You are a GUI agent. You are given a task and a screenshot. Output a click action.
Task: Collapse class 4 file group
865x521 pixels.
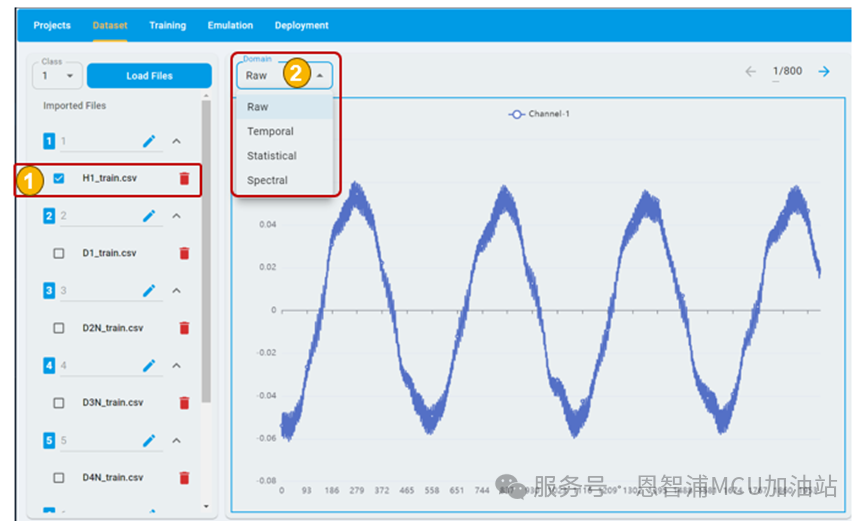click(x=177, y=365)
